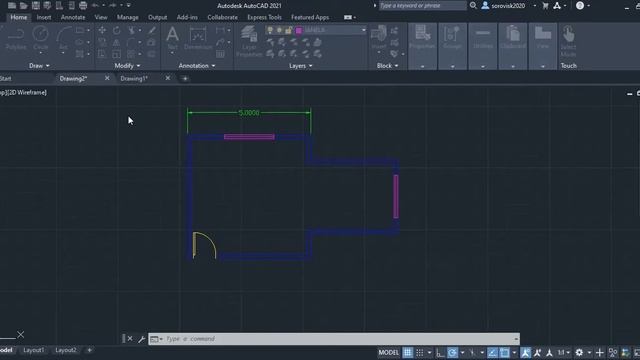Add a new layout with plus button

(89, 350)
